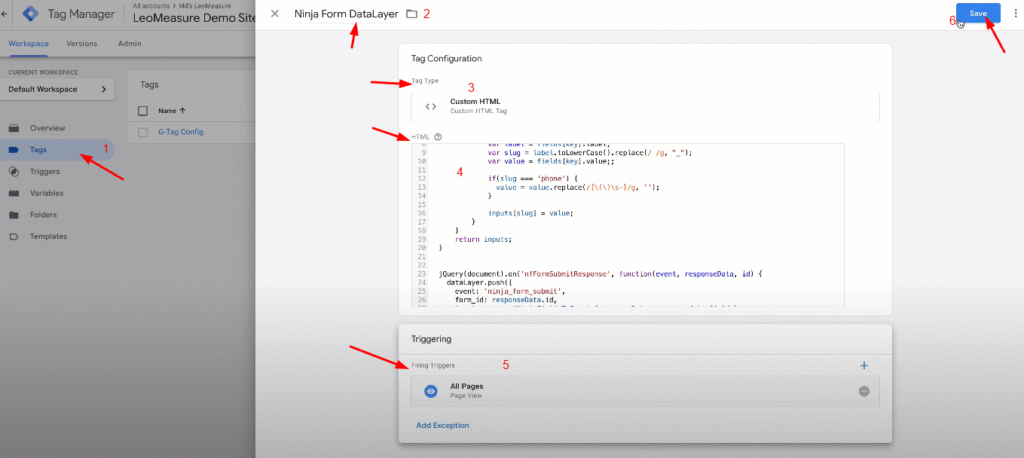Screen dimensions: 1024x458
Task: Open Triggers in the sidebar
Action: coord(45,171)
